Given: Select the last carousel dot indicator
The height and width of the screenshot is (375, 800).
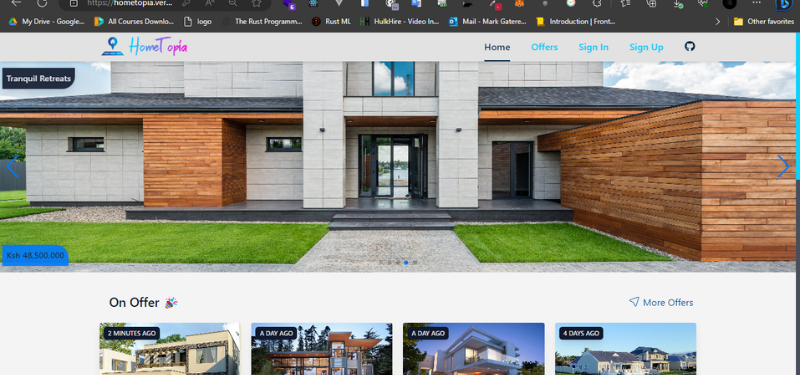Looking at the screenshot, I should [x=415, y=262].
